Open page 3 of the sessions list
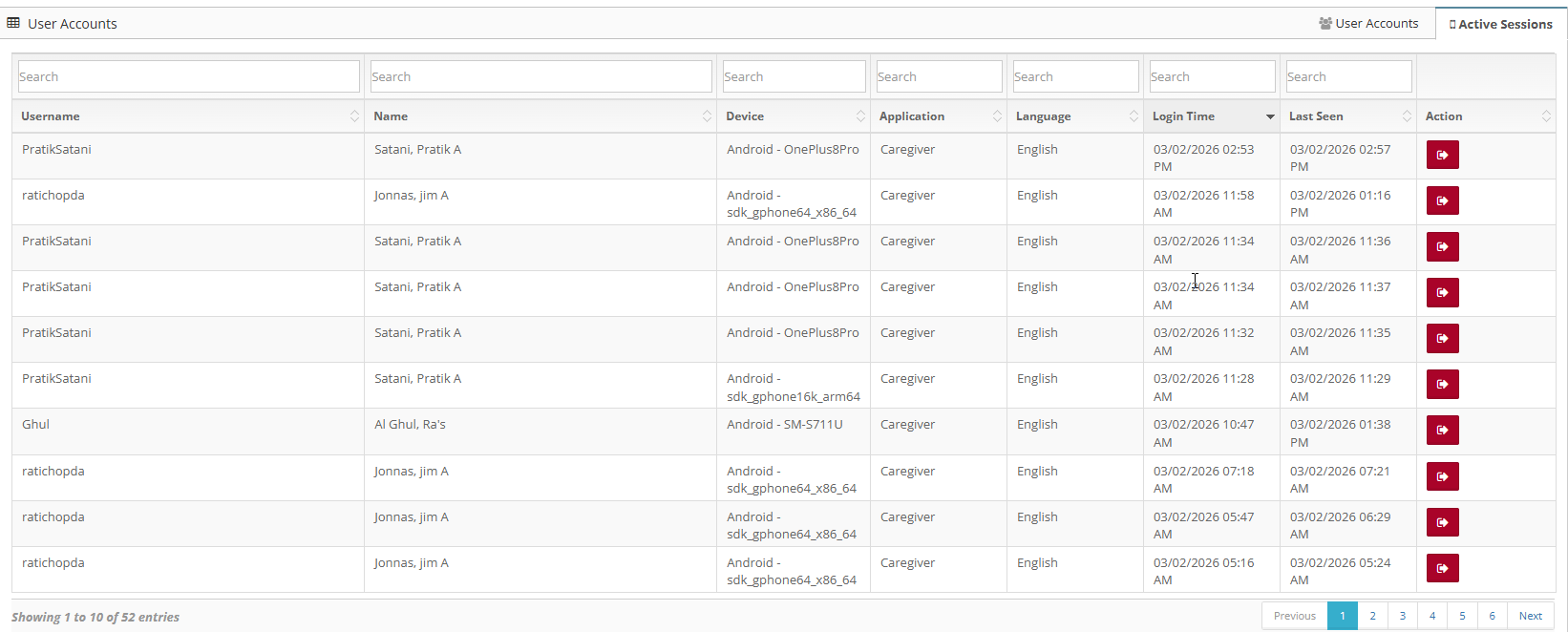 (x=1402, y=616)
